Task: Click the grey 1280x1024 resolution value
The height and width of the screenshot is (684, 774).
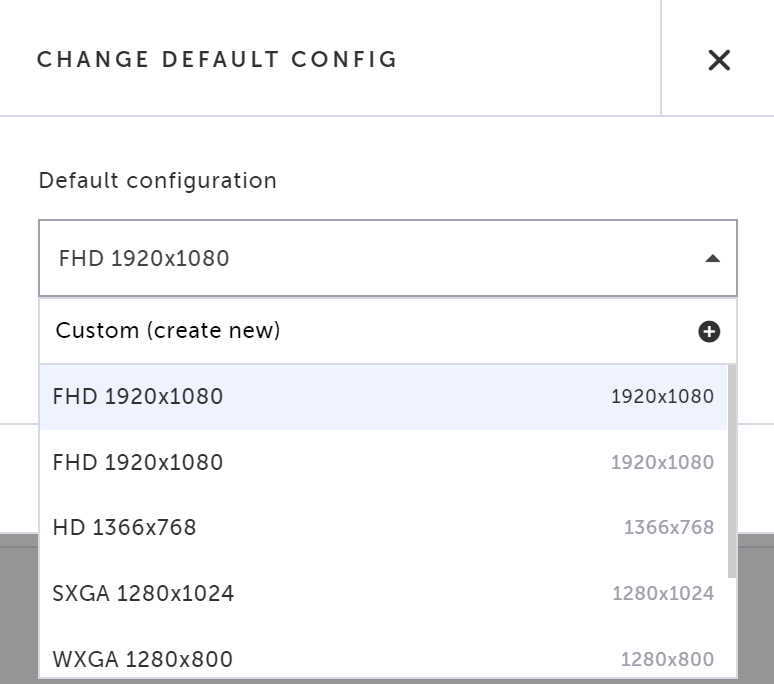Action: (663, 593)
